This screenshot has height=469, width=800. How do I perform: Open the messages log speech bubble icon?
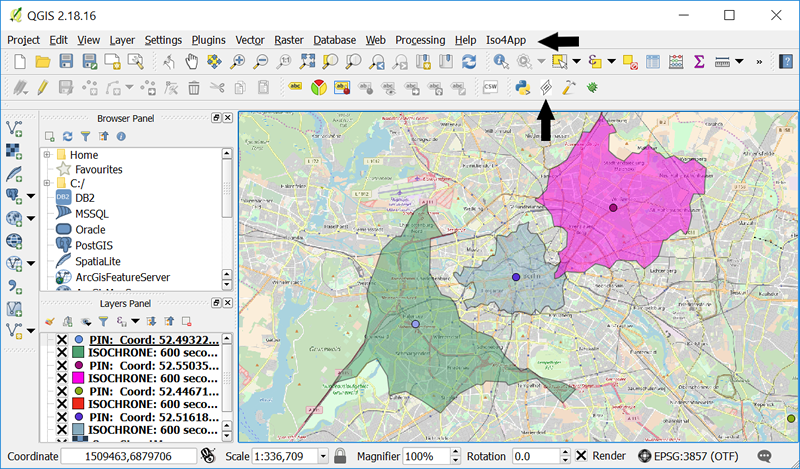pyautogui.click(x=764, y=456)
